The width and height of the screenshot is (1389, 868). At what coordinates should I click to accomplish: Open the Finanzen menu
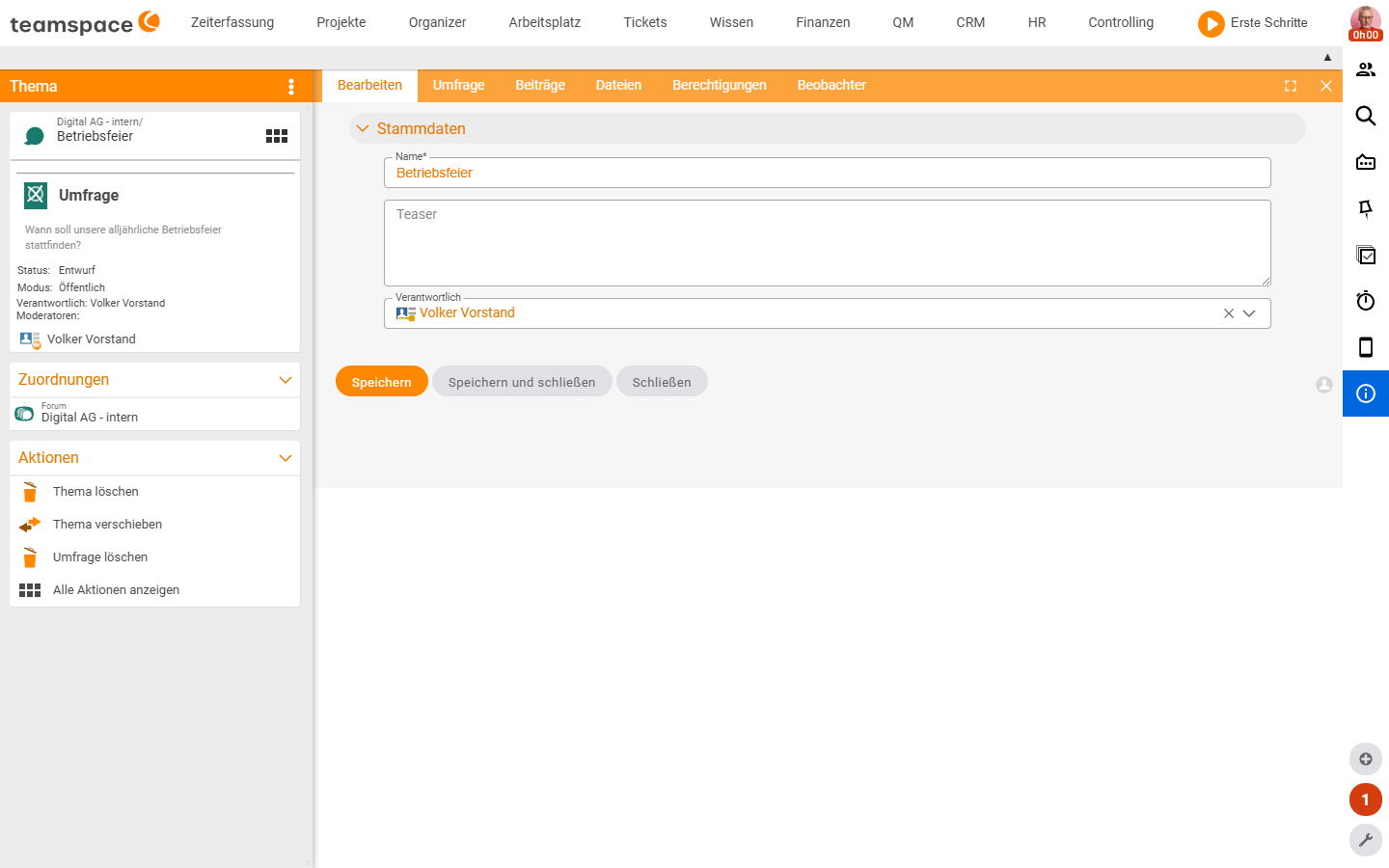[823, 22]
